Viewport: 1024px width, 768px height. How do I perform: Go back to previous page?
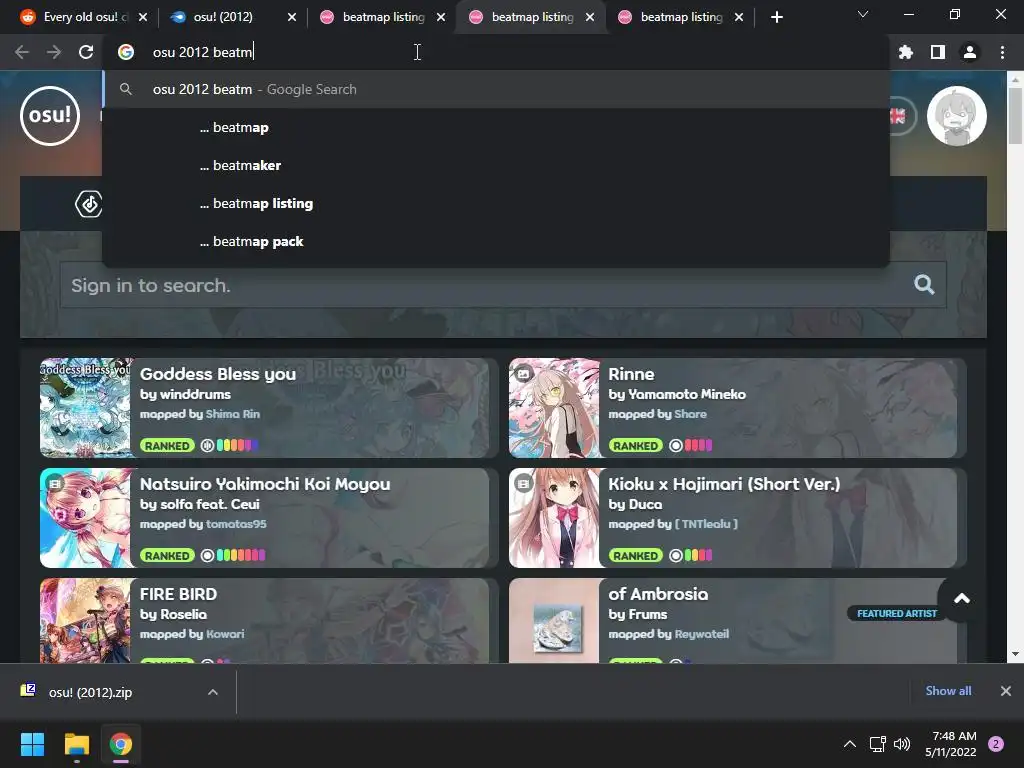coord(22,52)
